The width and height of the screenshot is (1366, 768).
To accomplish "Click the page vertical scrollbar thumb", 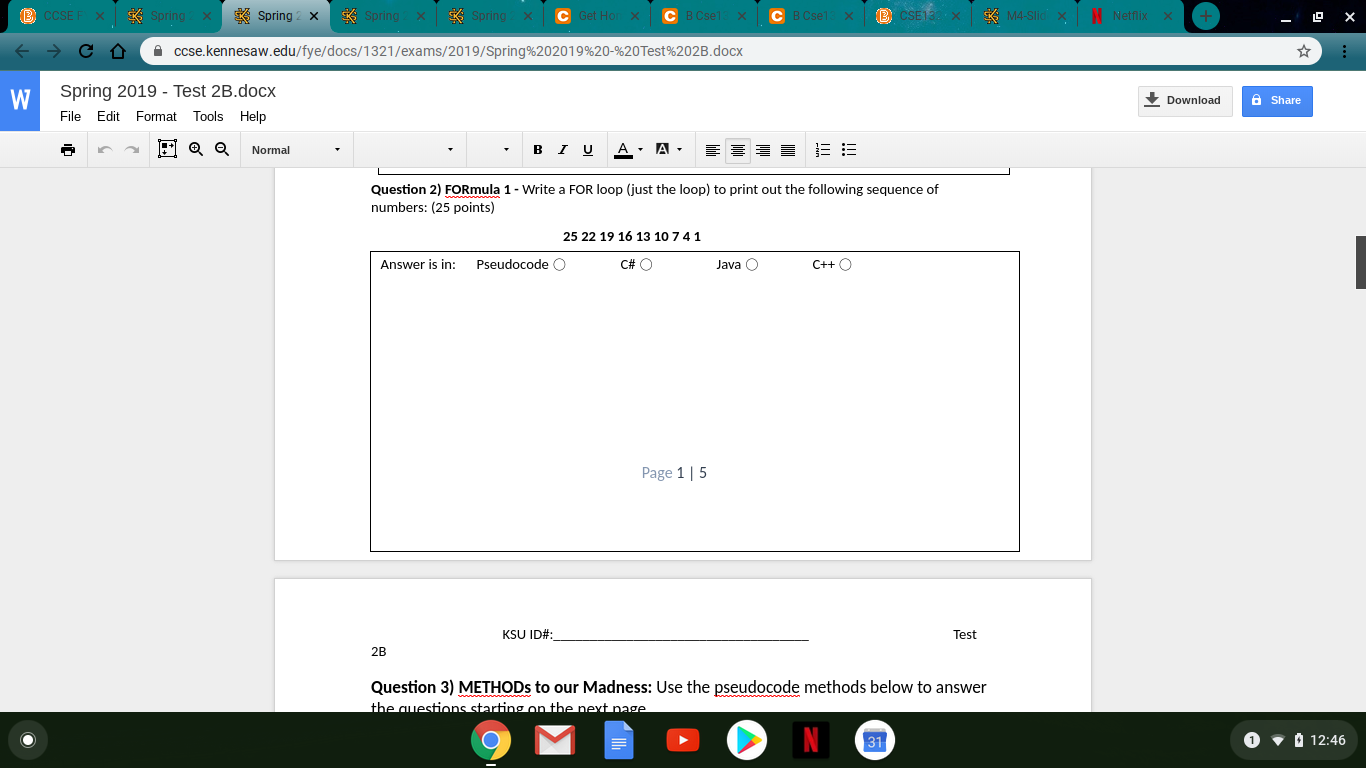I will click(1360, 263).
